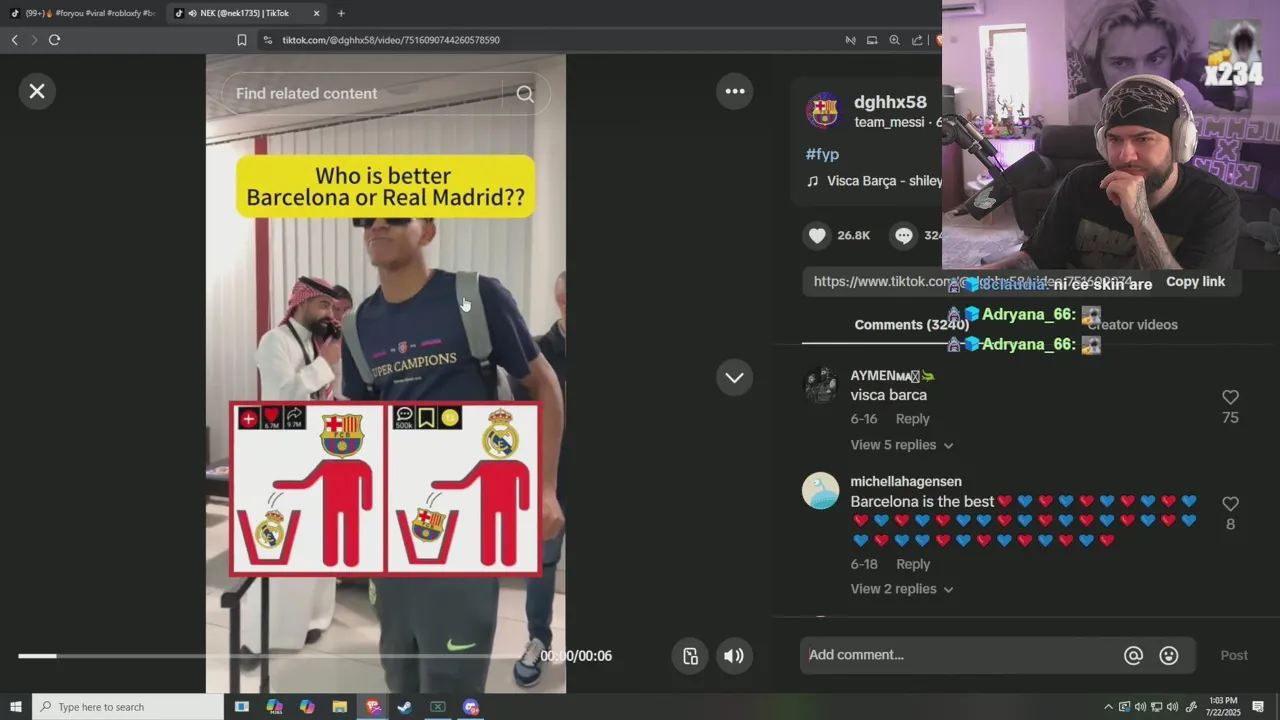
Task: Show hidden system tray icons
Action: pos(1108,707)
